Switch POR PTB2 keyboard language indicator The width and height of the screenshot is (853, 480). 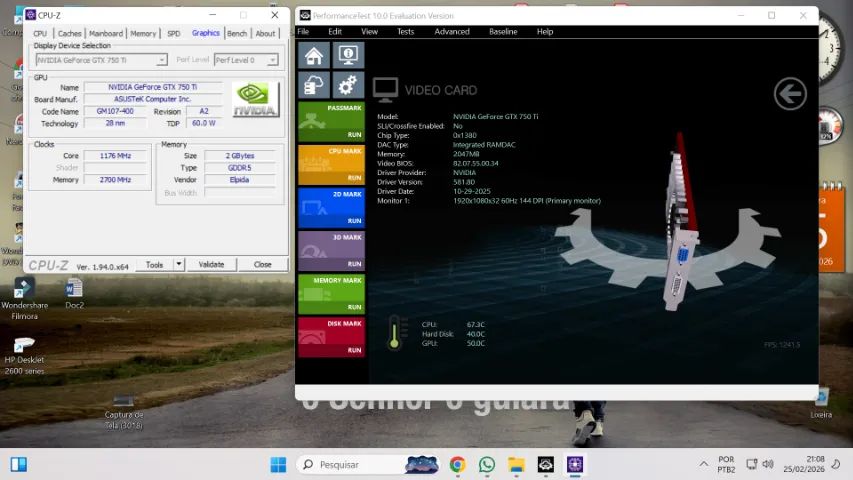tap(726, 464)
